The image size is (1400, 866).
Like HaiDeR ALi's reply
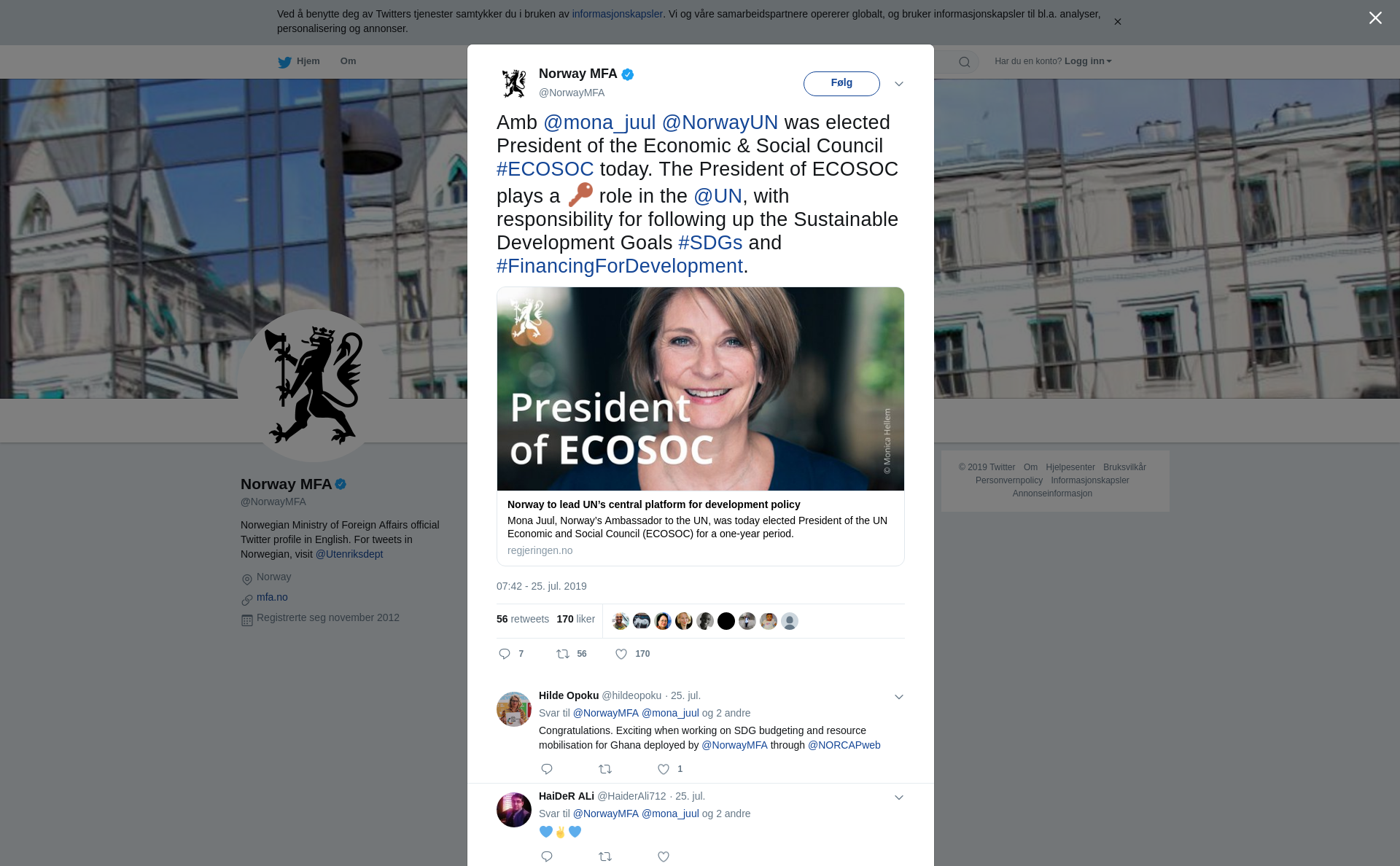pos(664,857)
